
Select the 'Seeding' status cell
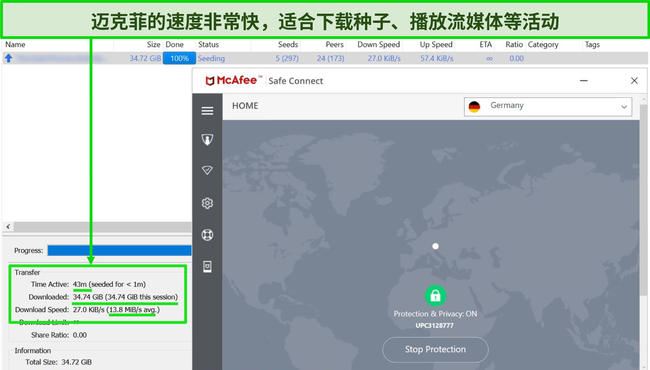(211, 58)
